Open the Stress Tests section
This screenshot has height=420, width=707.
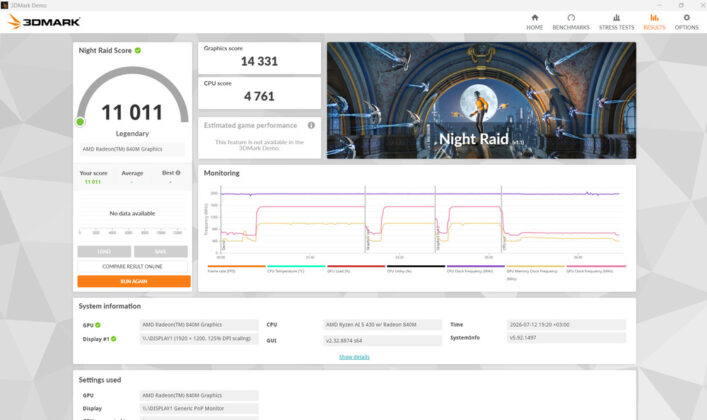point(616,22)
